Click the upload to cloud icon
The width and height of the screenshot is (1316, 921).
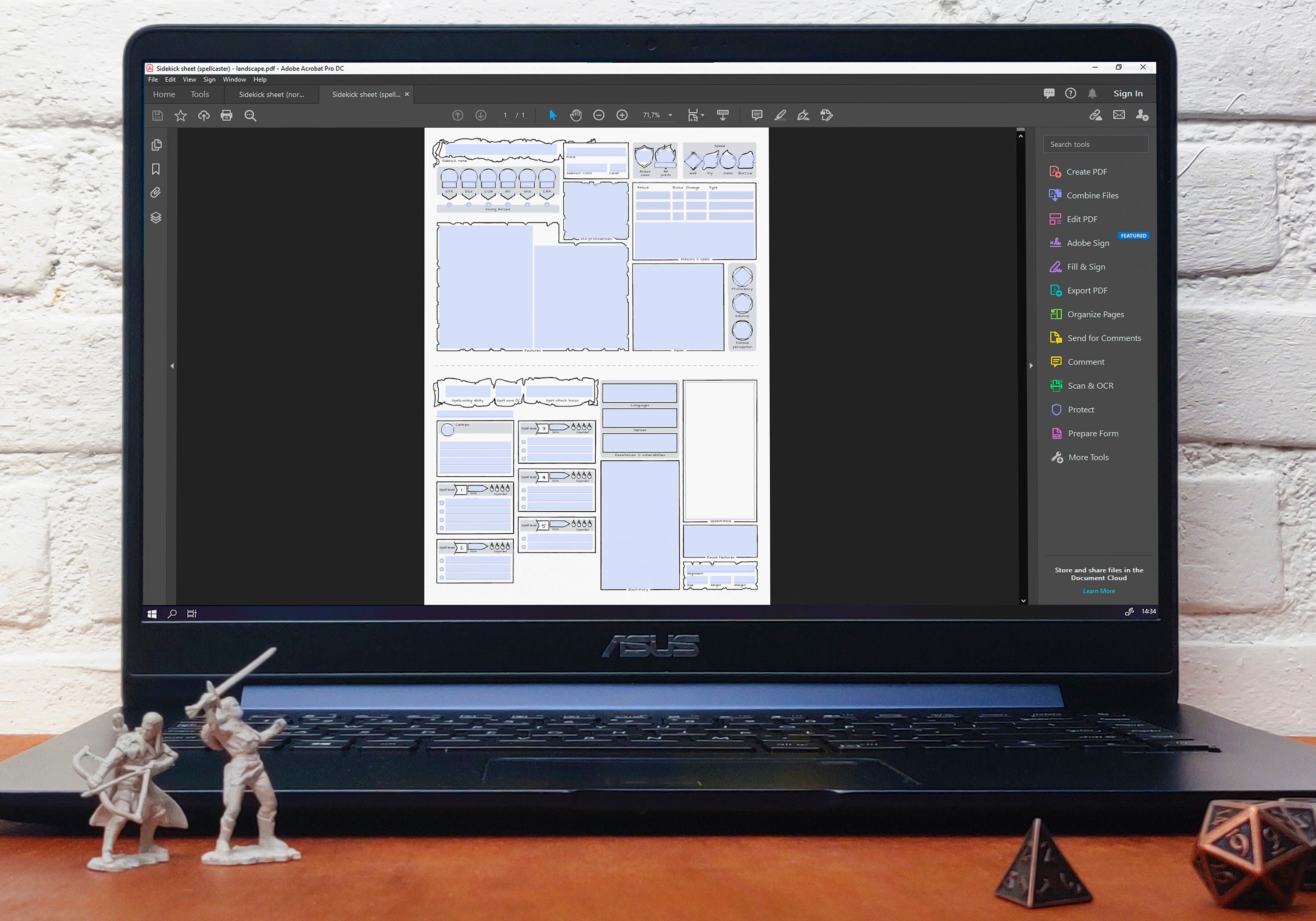click(204, 116)
